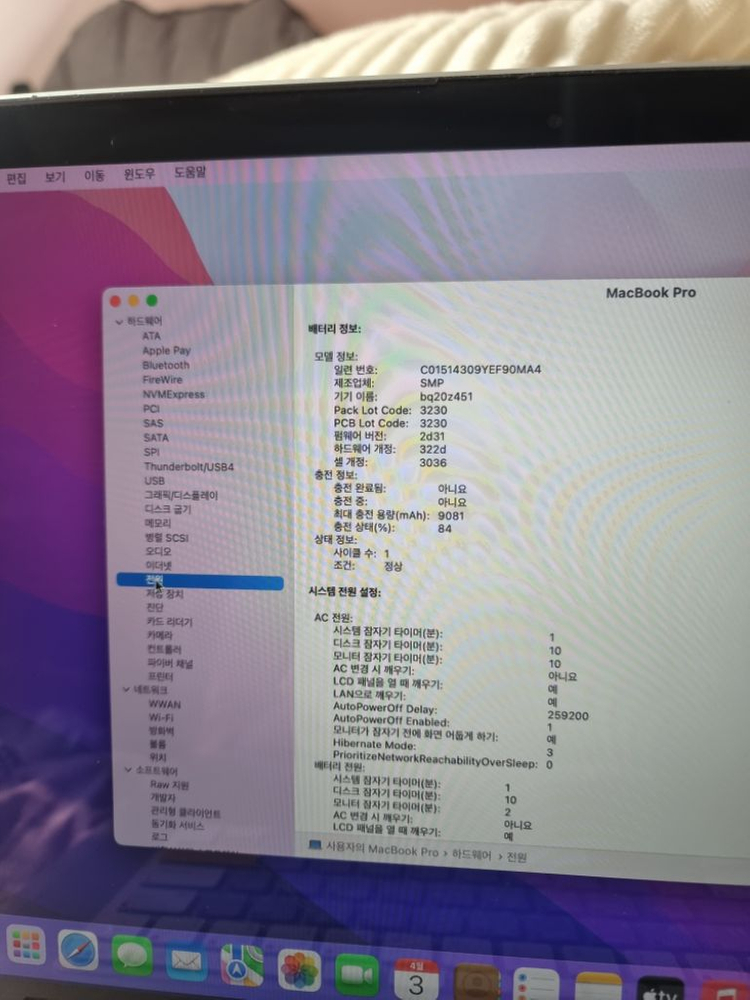Image resolution: width=750 pixels, height=1000 pixels.
Task: Select 디스크 굽기 in the sidebar
Action: point(168,509)
